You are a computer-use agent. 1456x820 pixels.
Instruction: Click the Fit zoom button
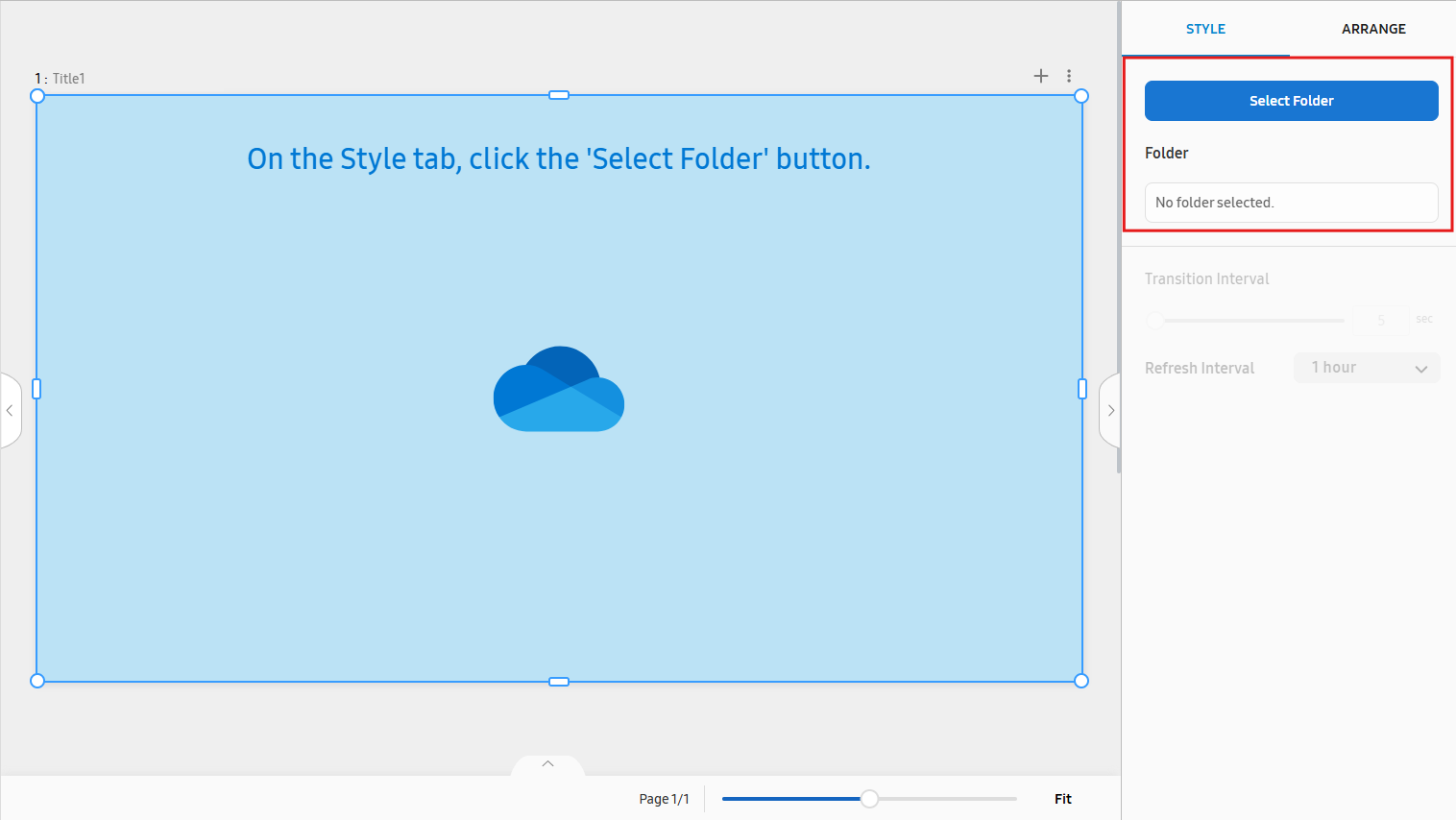(1062, 799)
